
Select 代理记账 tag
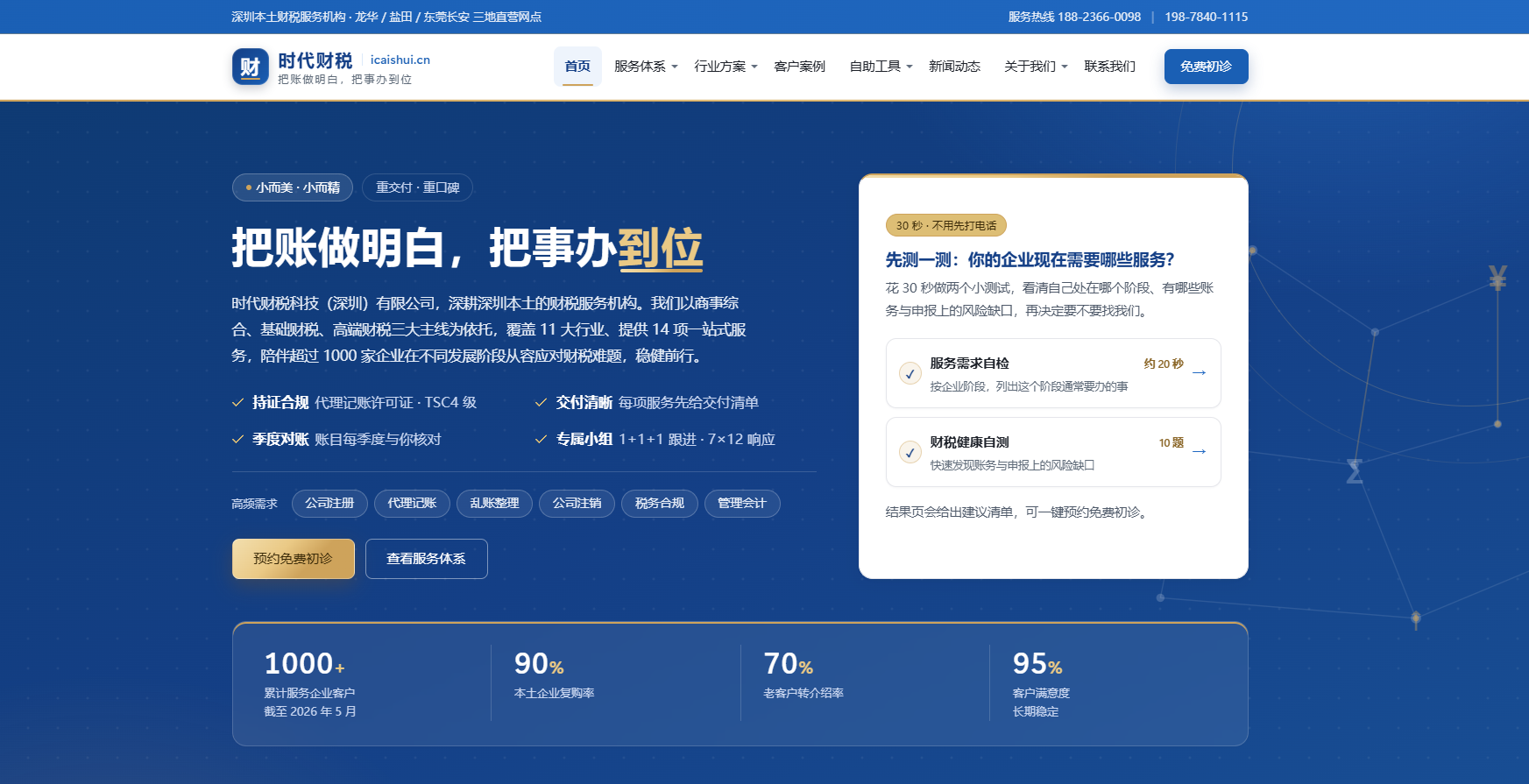tap(412, 504)
